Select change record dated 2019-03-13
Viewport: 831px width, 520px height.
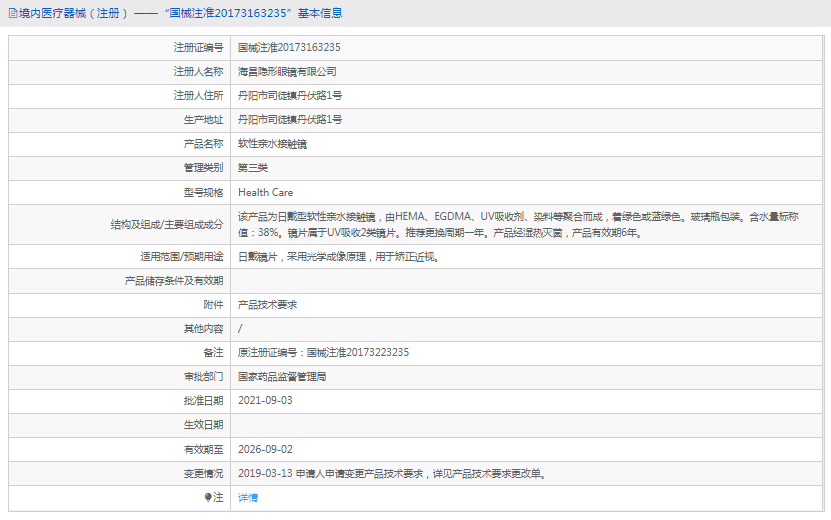tap(392, 473)
